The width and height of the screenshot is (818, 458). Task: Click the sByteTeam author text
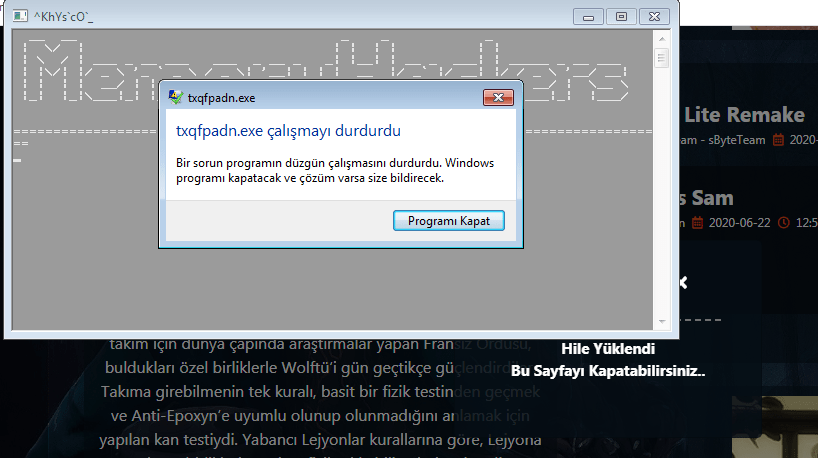pos(737,140)
